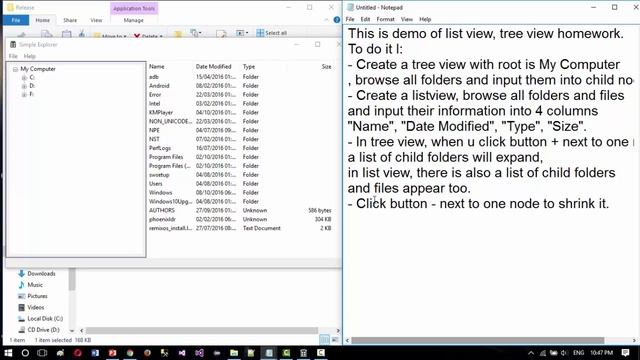Image resolution: width=640 pixels, height=360 pixels.
Task: Open Cortana search circle on taskbar
Action: [x=25, y=353]
